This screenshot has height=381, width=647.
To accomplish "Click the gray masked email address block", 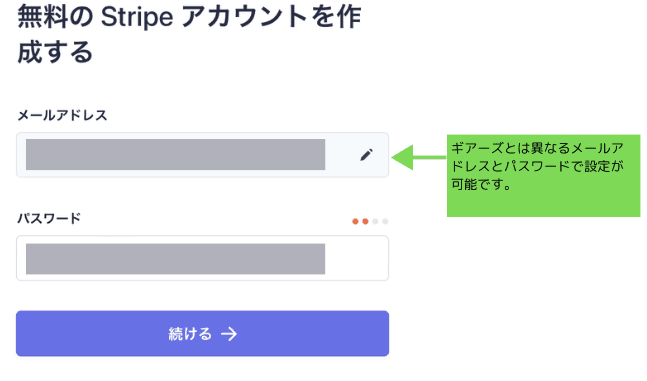I will tap(175, 154).
